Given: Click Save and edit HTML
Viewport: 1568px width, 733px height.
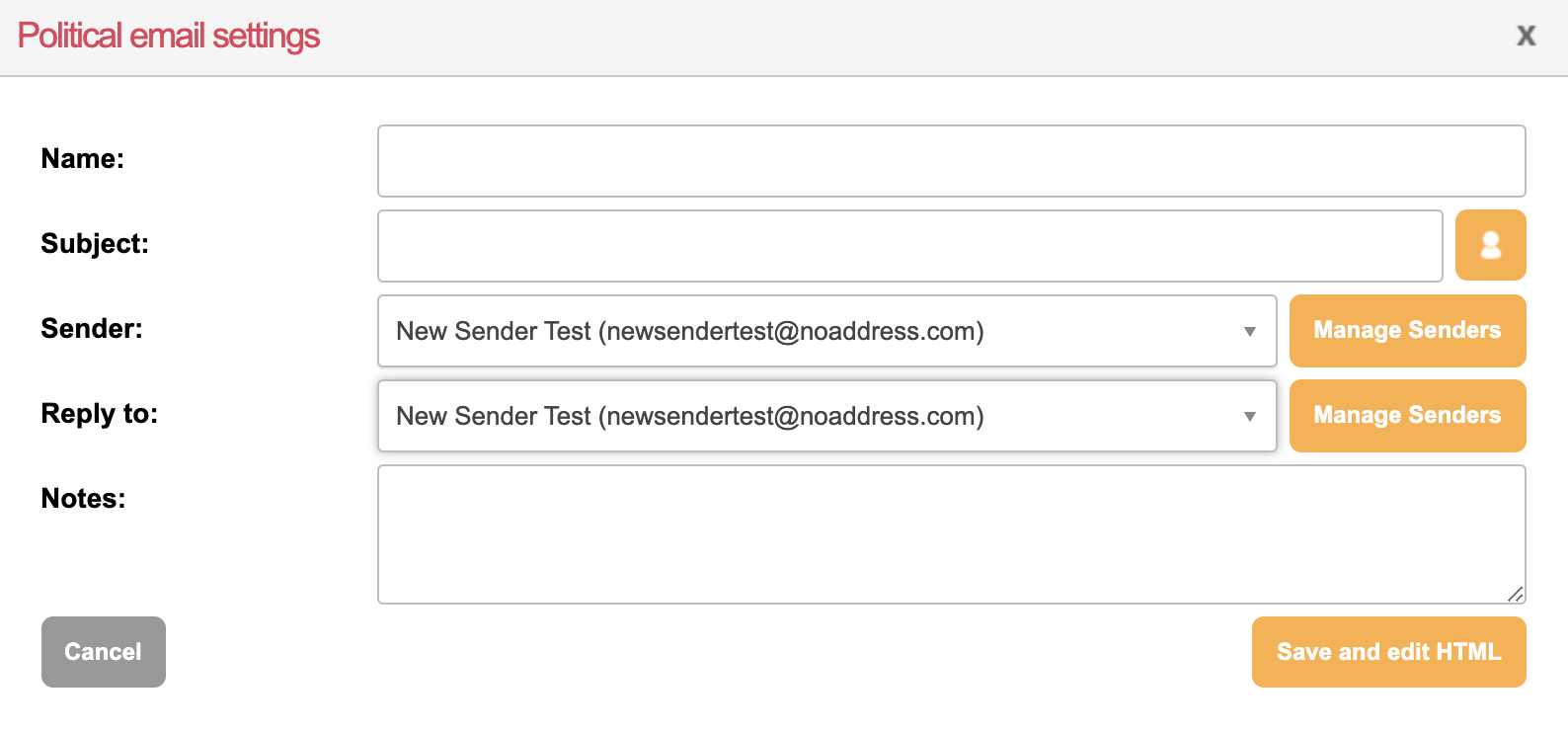Looking at the screenshot, I should 1388,652.
